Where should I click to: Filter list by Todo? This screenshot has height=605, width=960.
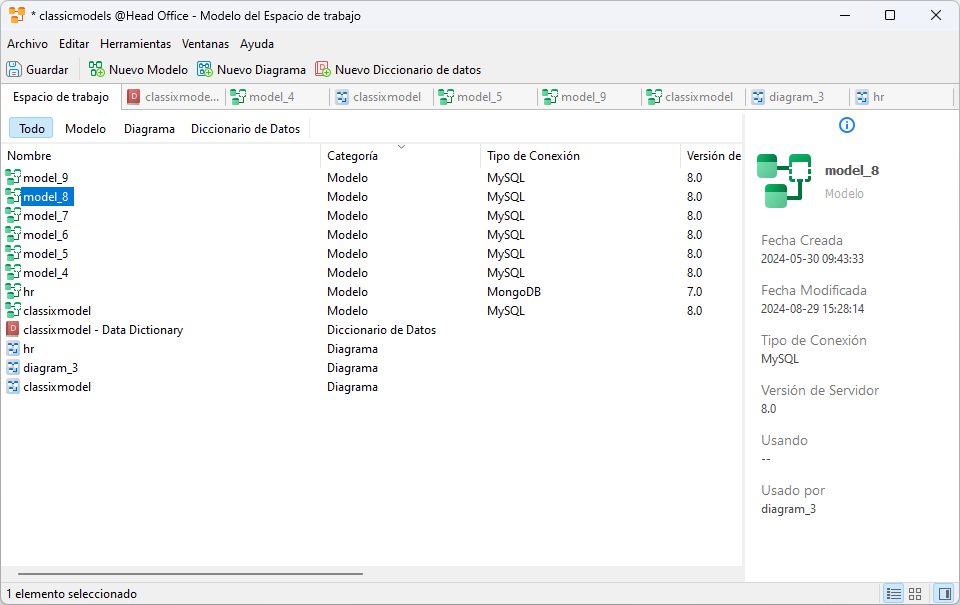(x=31, y=129)
